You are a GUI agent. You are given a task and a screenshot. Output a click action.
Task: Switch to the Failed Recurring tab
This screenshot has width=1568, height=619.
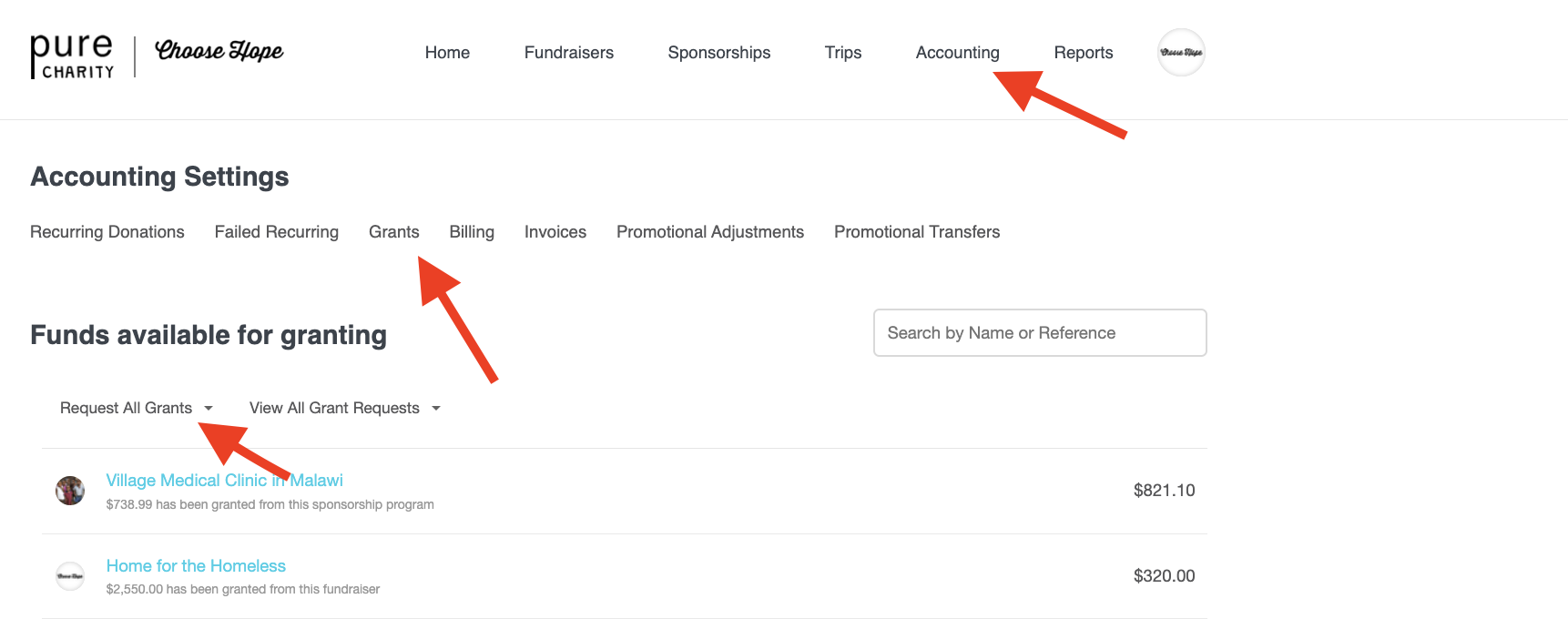click(x=276, y=232)
